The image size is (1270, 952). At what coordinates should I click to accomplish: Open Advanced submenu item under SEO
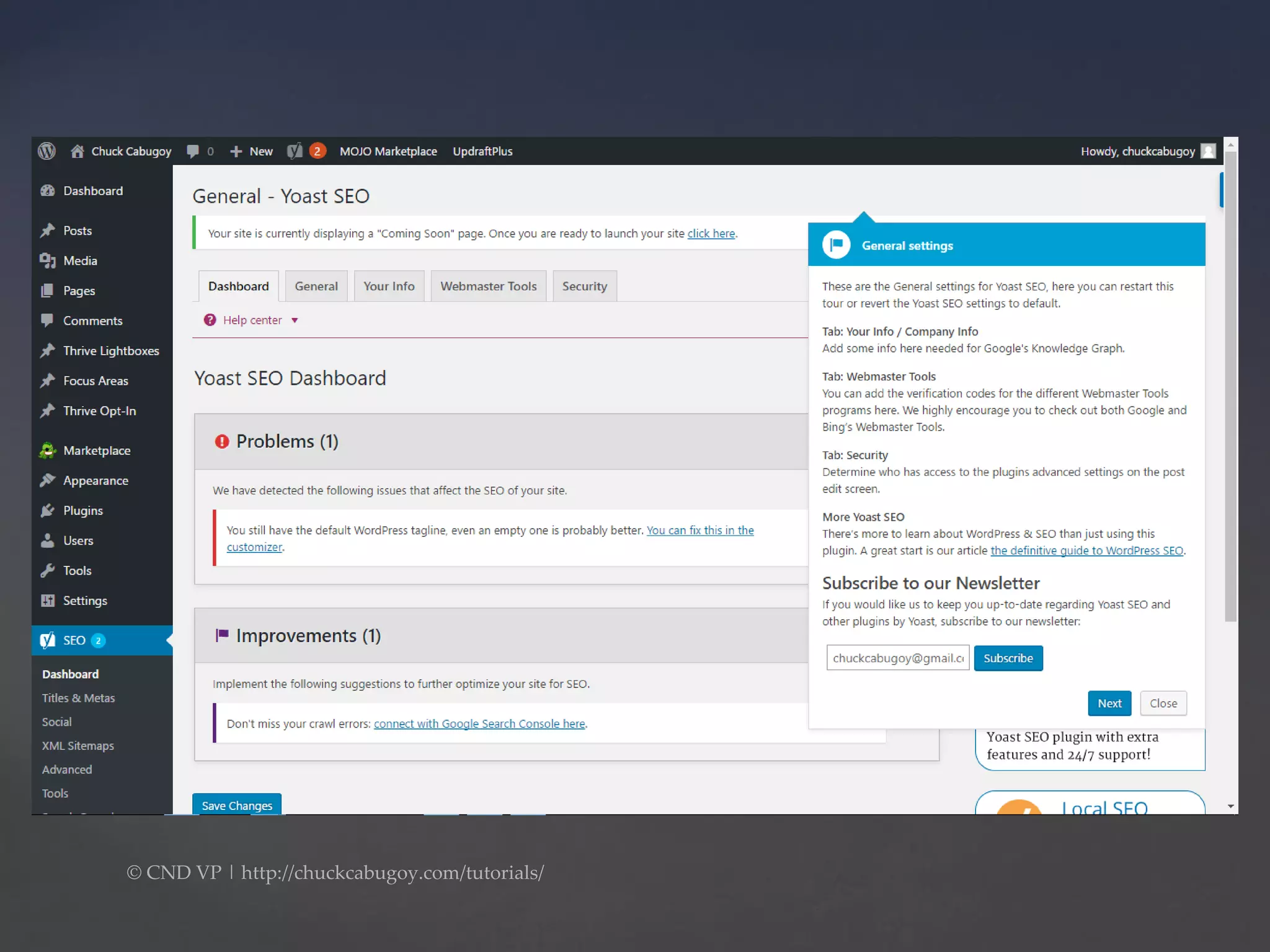click(67, 770)
